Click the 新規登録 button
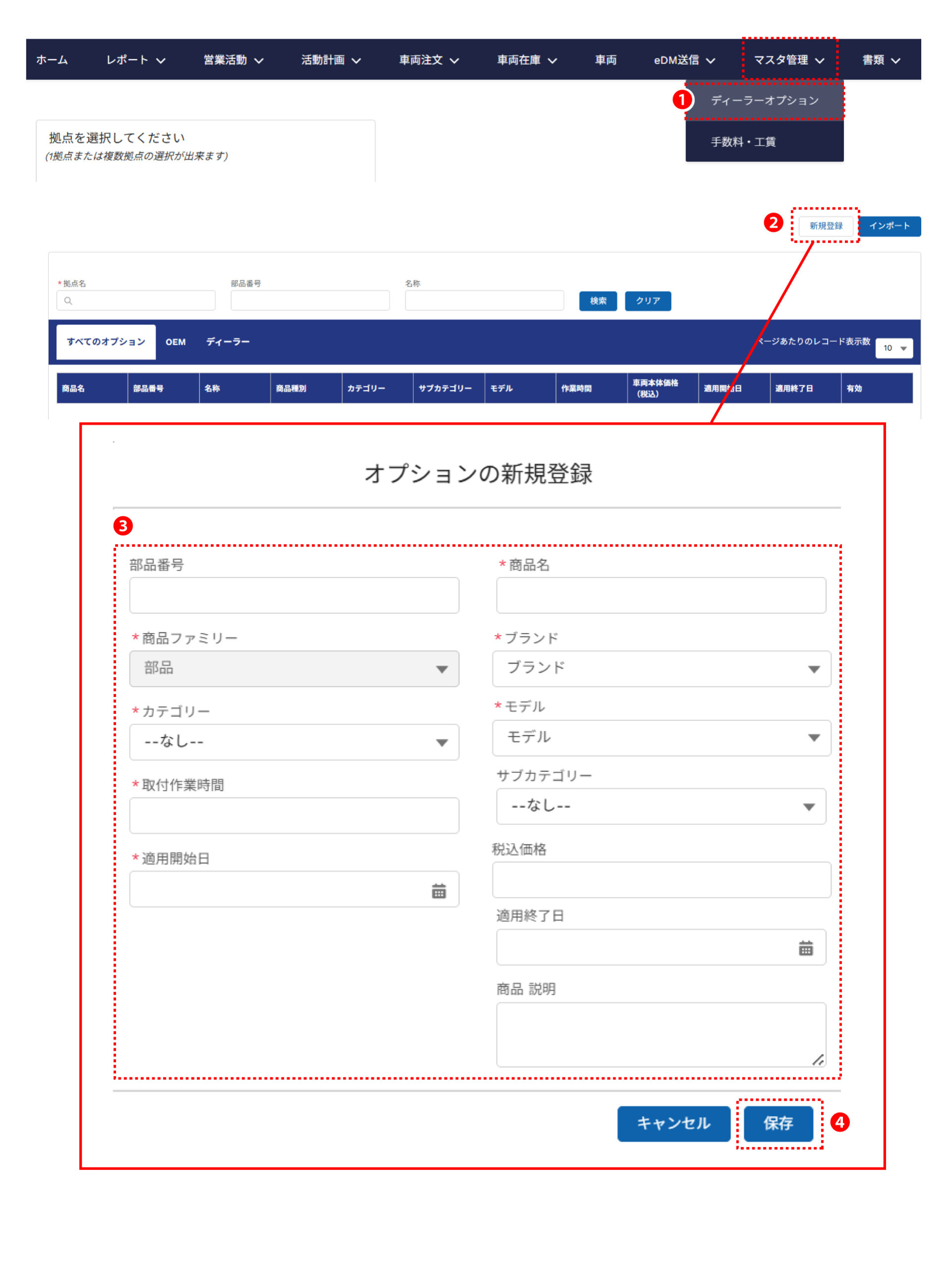Viewport: 952px width, 1270px height. (825, 226)
